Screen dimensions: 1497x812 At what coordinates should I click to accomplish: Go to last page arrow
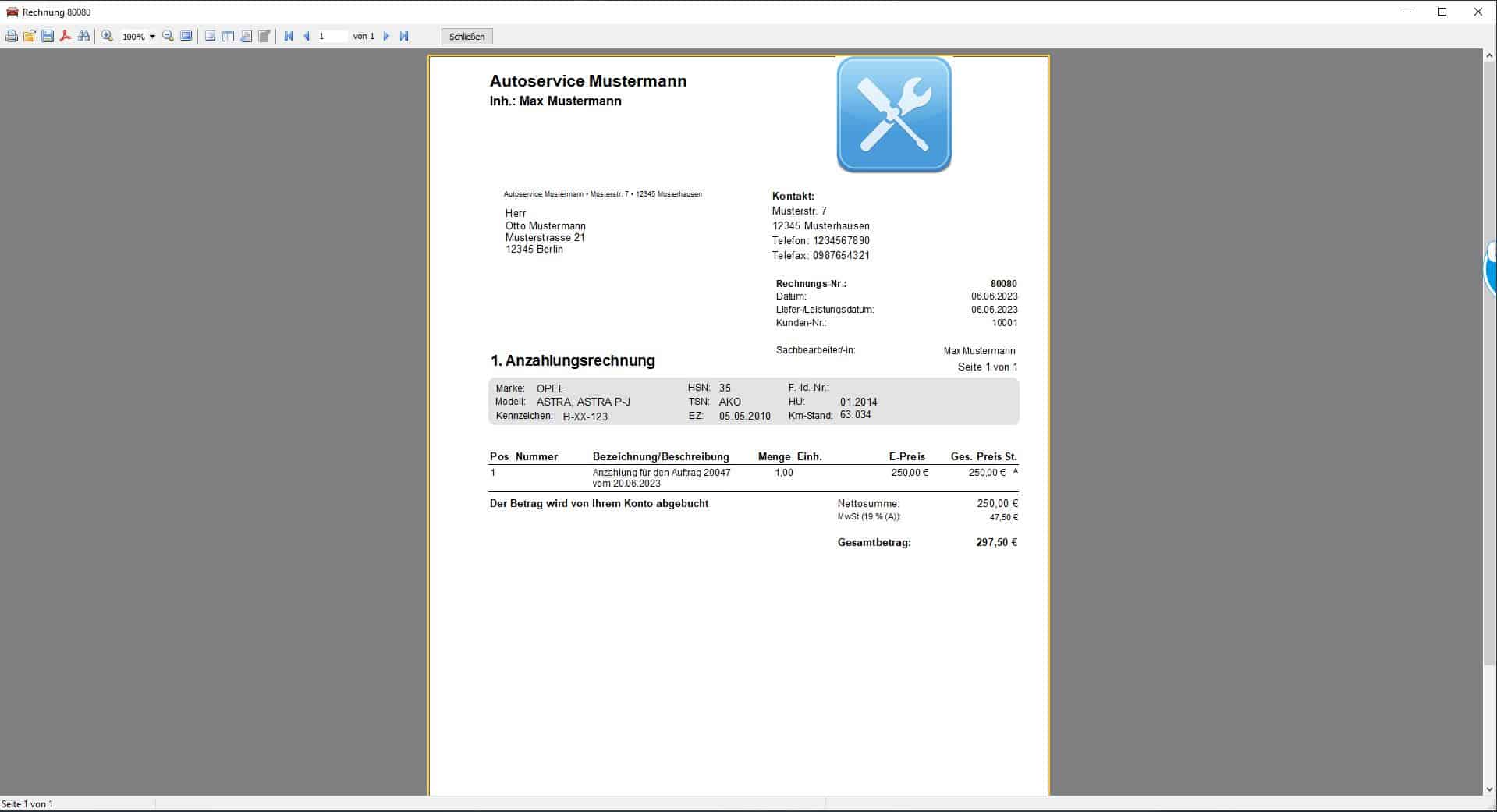pos(404,36)
